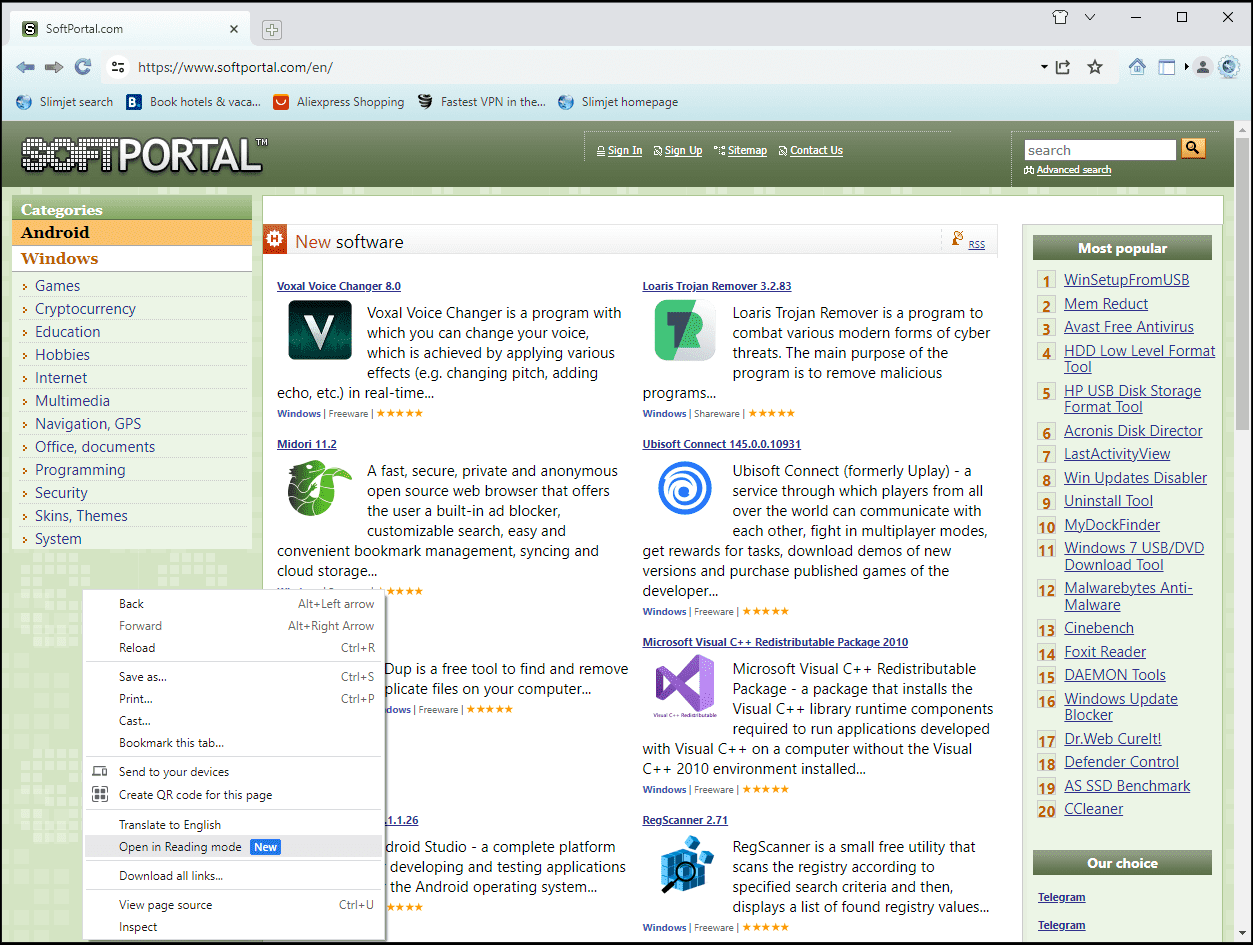Screen dimensions: 1253x945
Task: Open the site information icon in the address bar
Action: pos(118,67)
